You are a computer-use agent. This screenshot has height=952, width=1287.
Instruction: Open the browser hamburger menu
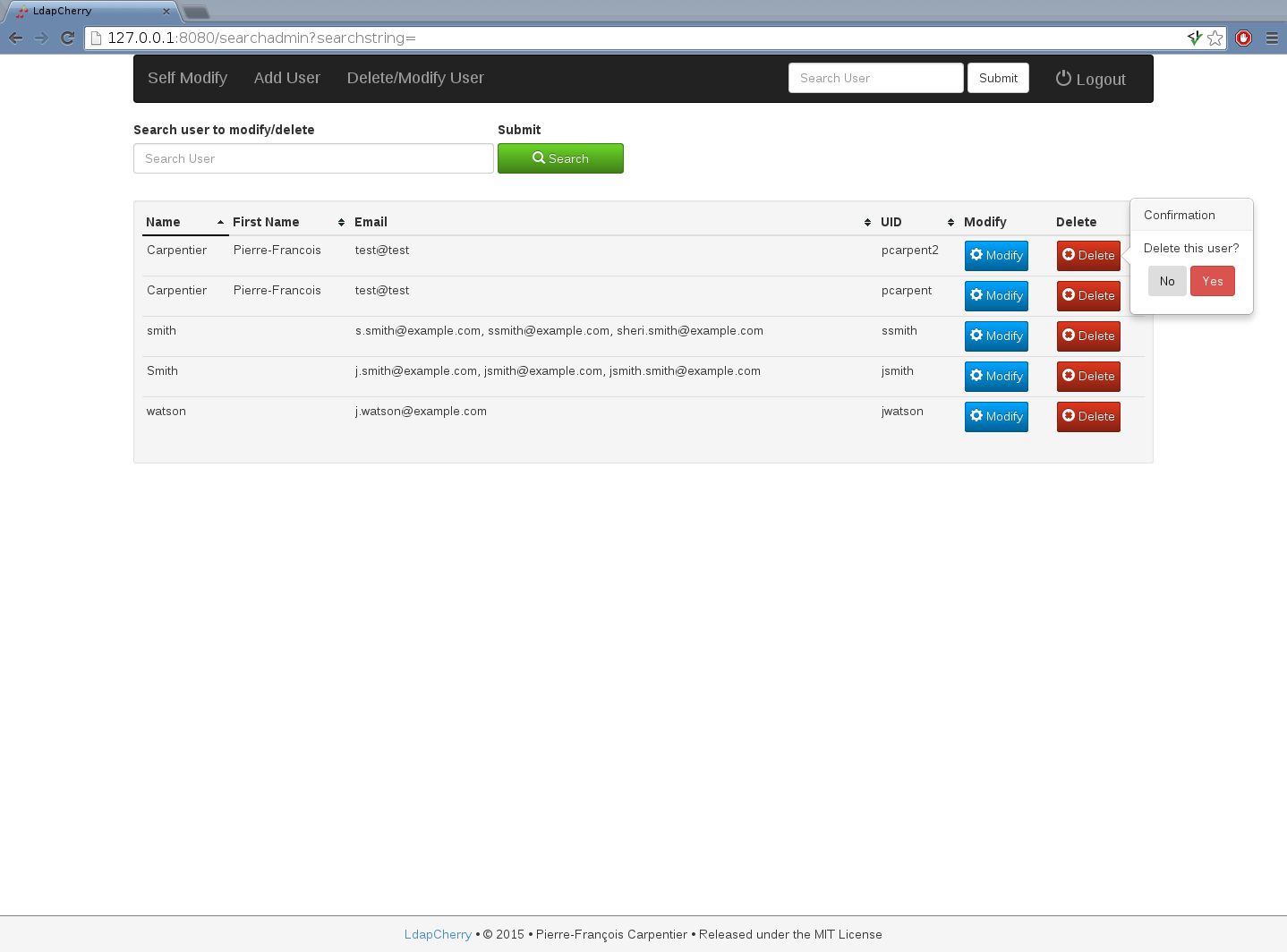[1272, 38]
